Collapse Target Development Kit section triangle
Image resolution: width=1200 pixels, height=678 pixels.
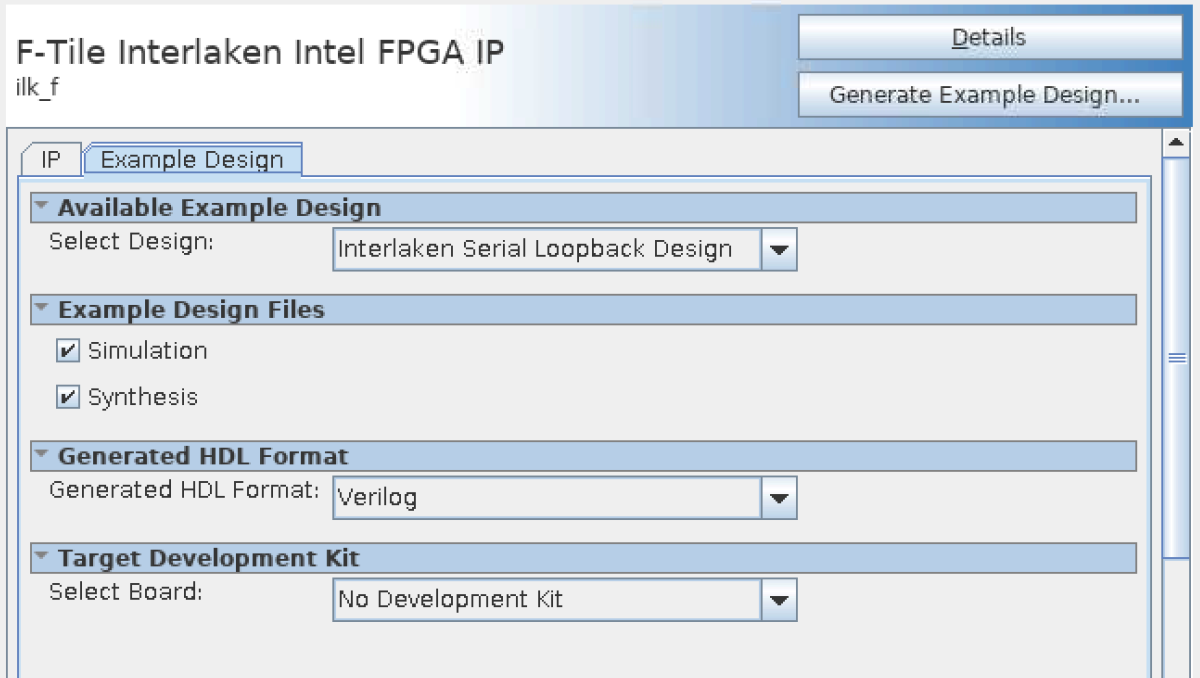tap(42, 557)
